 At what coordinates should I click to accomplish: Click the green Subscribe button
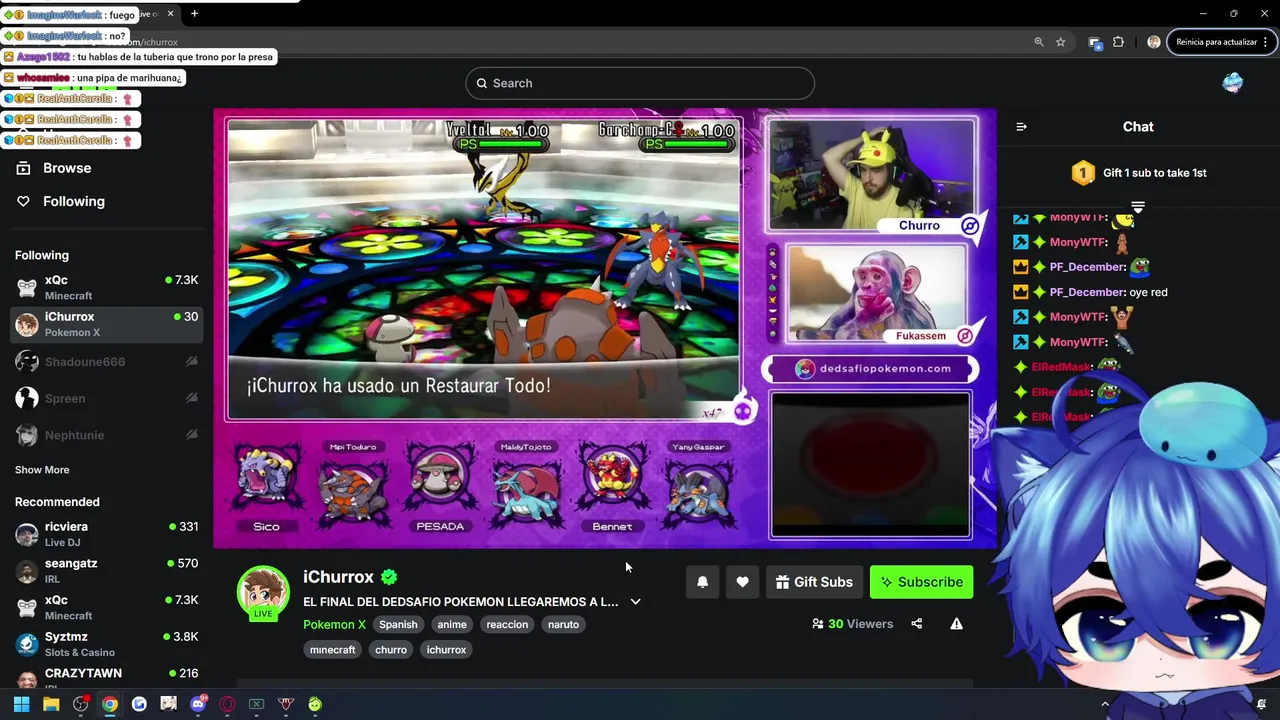(921, 582)
